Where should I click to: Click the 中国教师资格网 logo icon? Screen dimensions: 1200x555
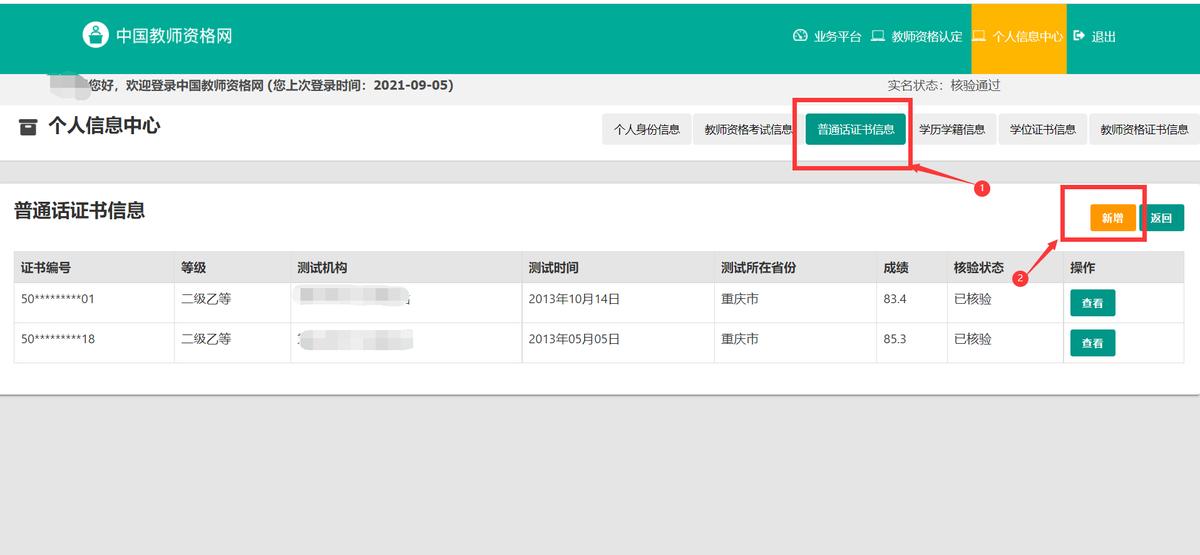pyautogui.click(x=95, y=35)
